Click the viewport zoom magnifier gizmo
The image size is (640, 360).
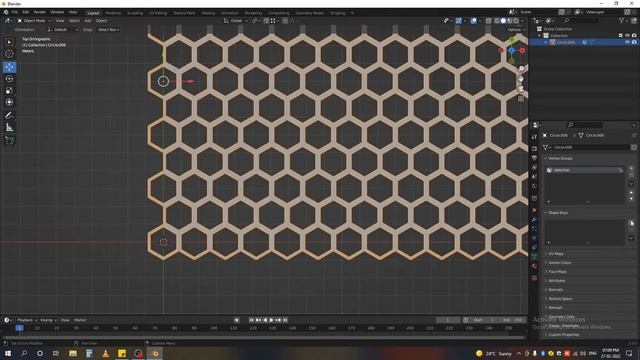pos(521,69)
